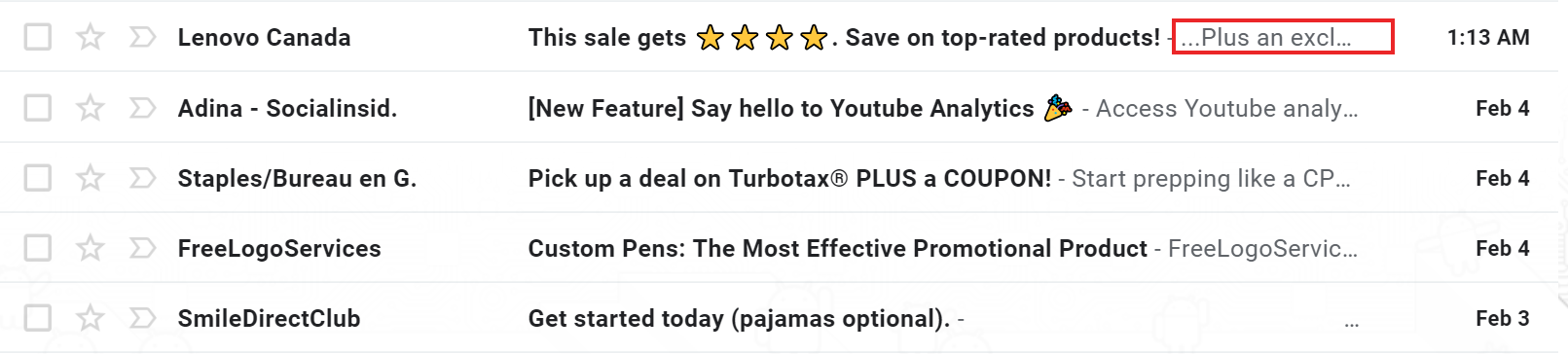Mark SmileDirectClub email as important

[x=142, y=318]
